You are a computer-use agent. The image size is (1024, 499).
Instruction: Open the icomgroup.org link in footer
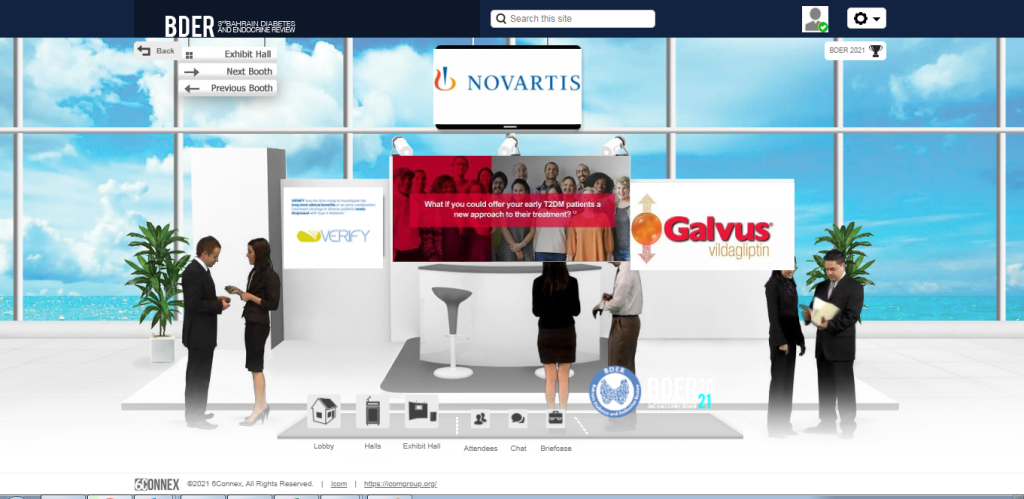click(400, 484)
